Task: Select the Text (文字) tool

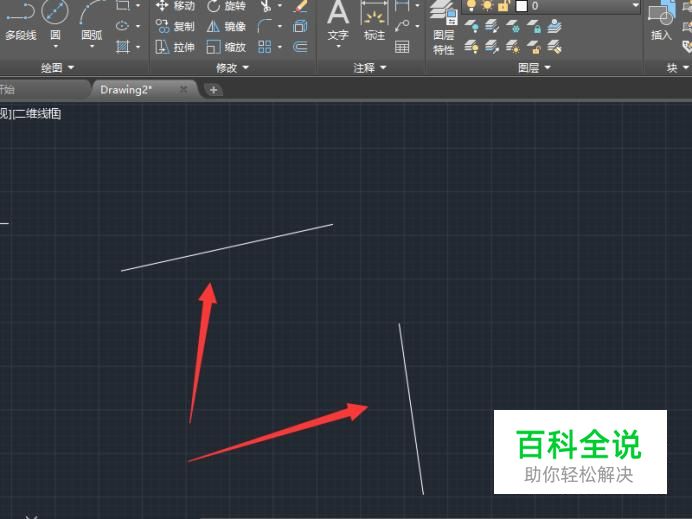Action: (338, 20)
